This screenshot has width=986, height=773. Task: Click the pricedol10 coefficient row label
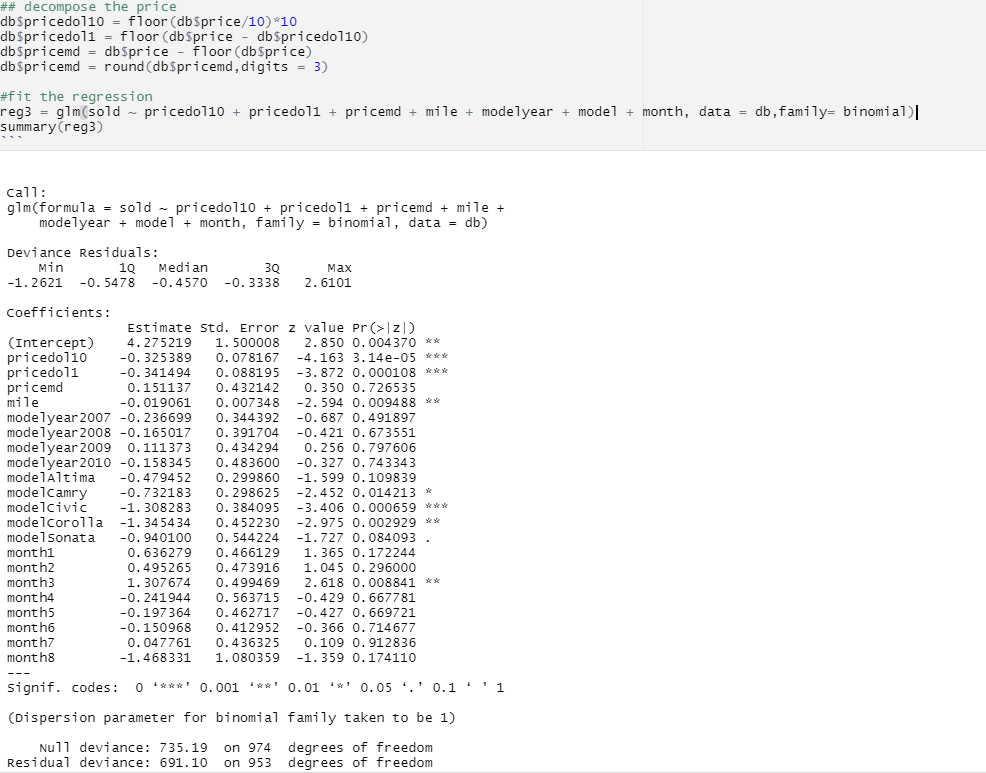47,358
